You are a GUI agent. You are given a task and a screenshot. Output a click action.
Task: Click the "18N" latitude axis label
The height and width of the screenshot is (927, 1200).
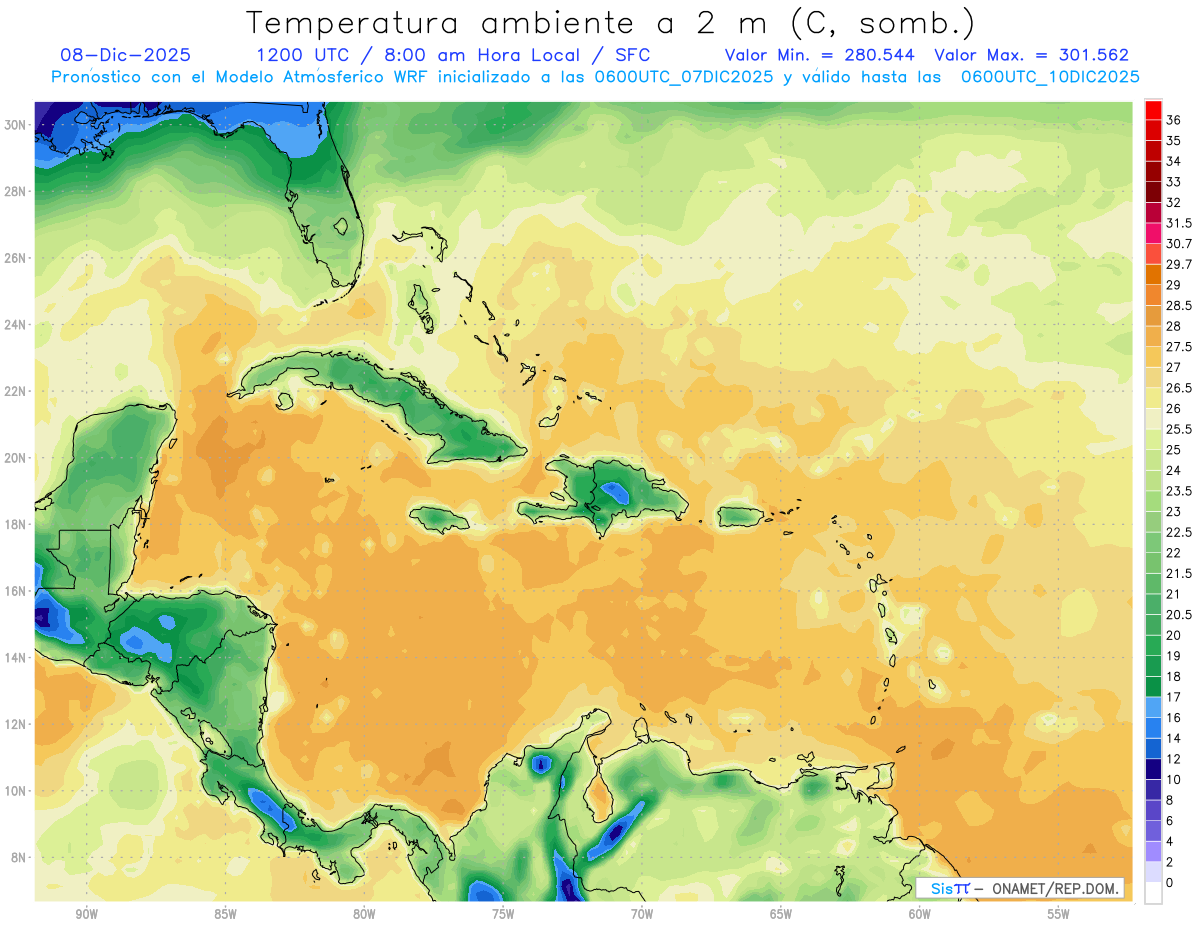pos(16,524)
